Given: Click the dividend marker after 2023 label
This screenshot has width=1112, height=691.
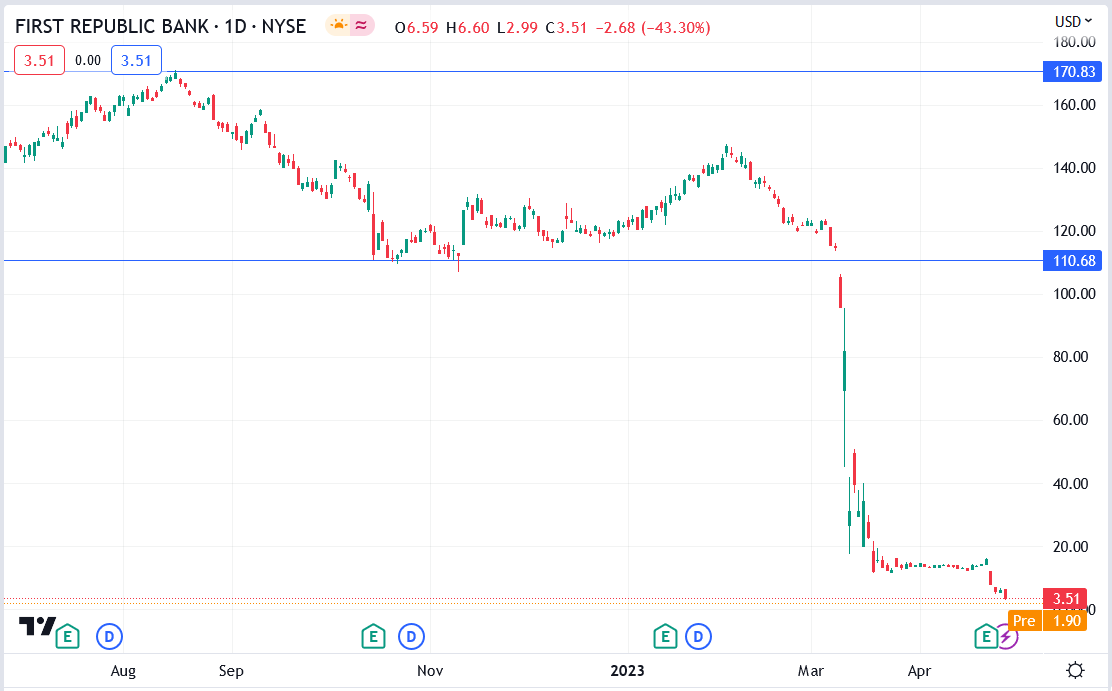Looking at the screenshot, I should [699, 635].
